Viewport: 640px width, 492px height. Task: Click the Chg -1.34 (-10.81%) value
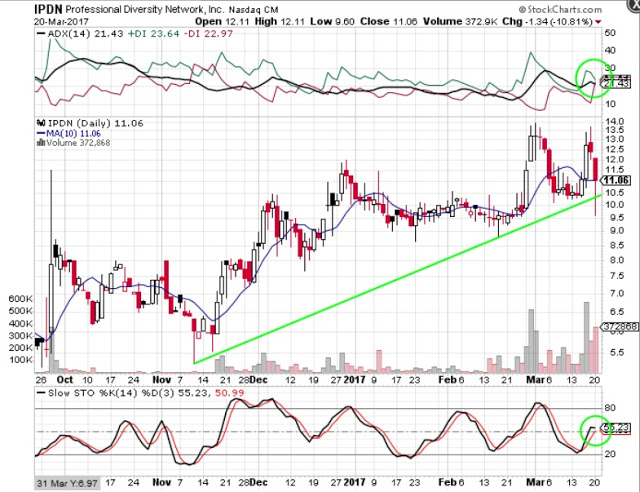click(547, 22)
